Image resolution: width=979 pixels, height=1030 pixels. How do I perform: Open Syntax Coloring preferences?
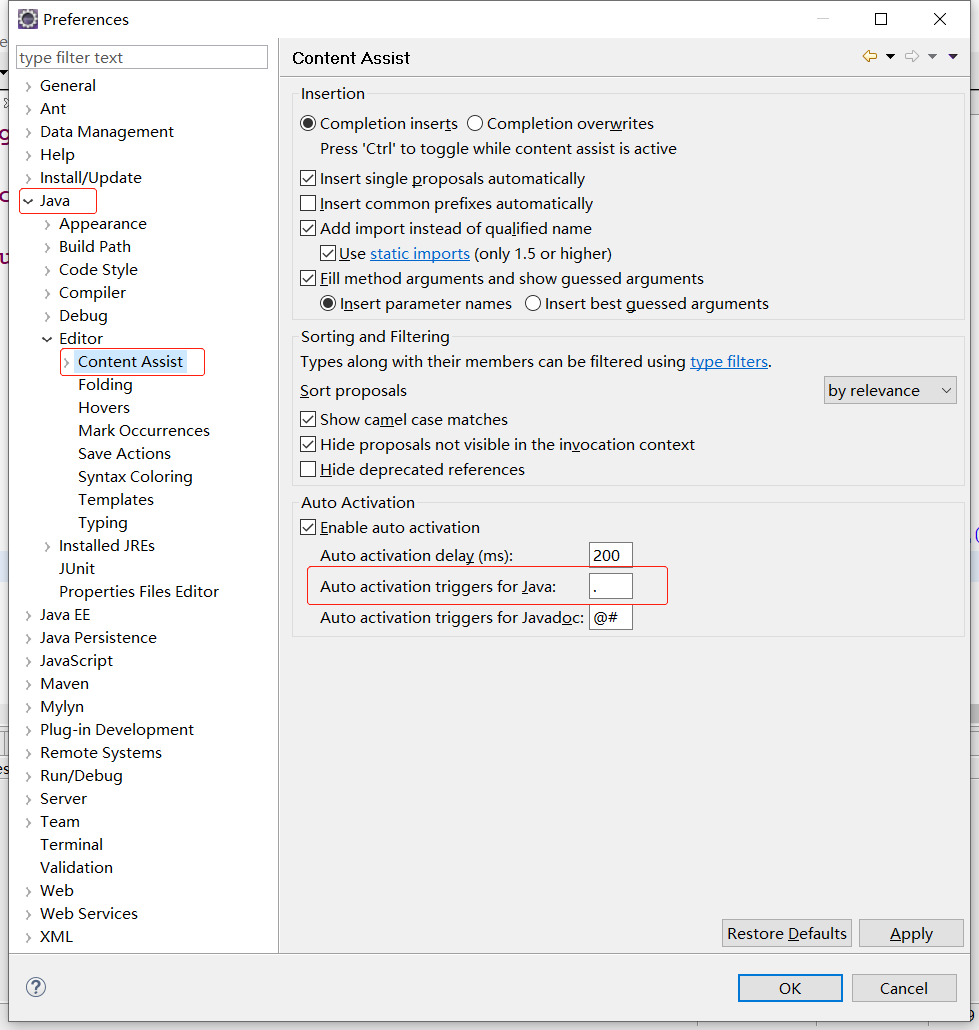pyautogui.click(x=135, y=477)
